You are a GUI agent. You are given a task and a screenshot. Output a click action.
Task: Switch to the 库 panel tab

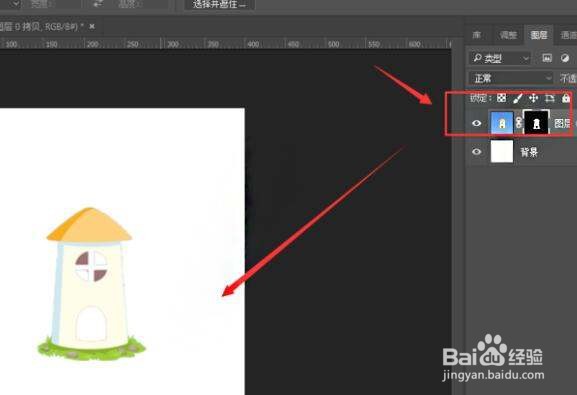pos(477,35)
